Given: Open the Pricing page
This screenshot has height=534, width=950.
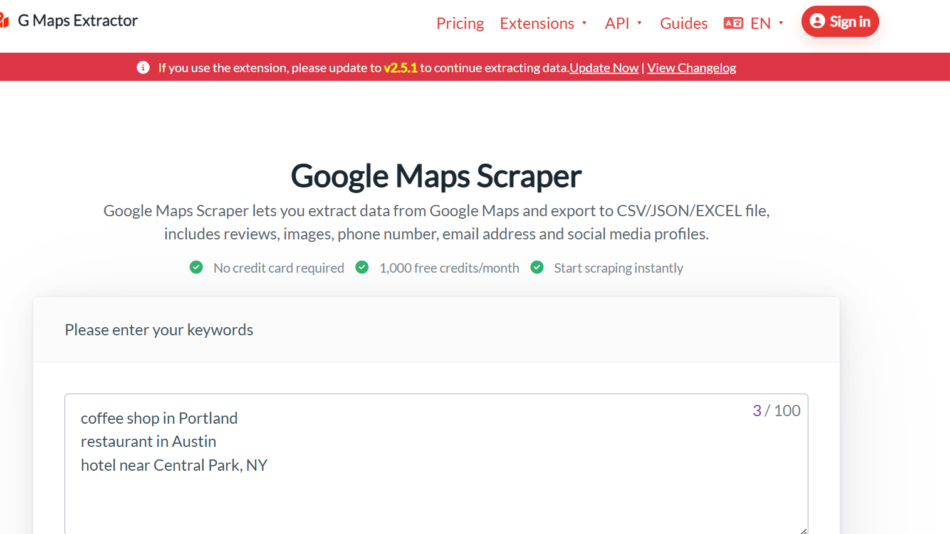Looking at the screenshot, I should pyautogui.click(x=460, y=23).
